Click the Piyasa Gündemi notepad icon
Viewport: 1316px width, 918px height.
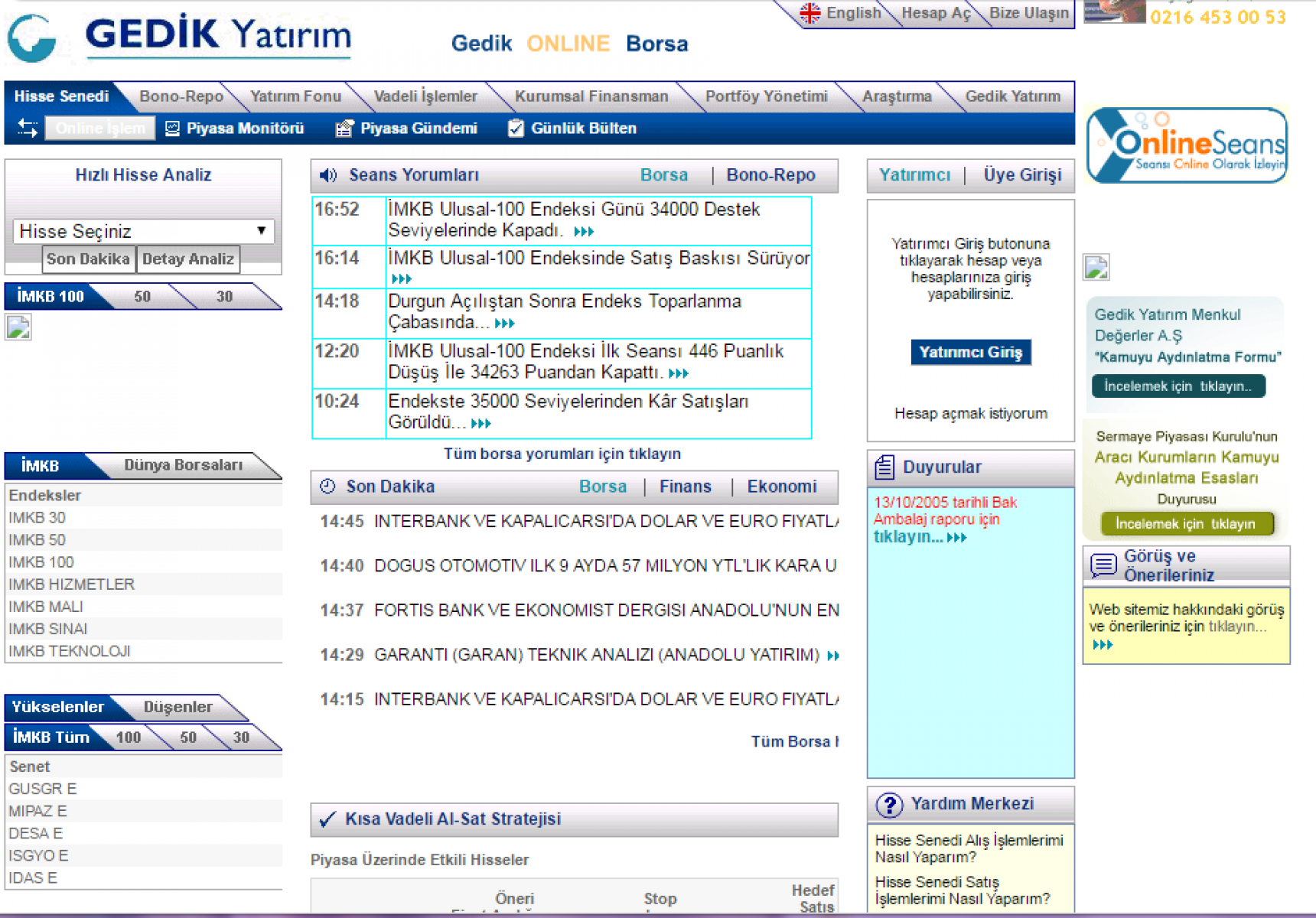344,129
